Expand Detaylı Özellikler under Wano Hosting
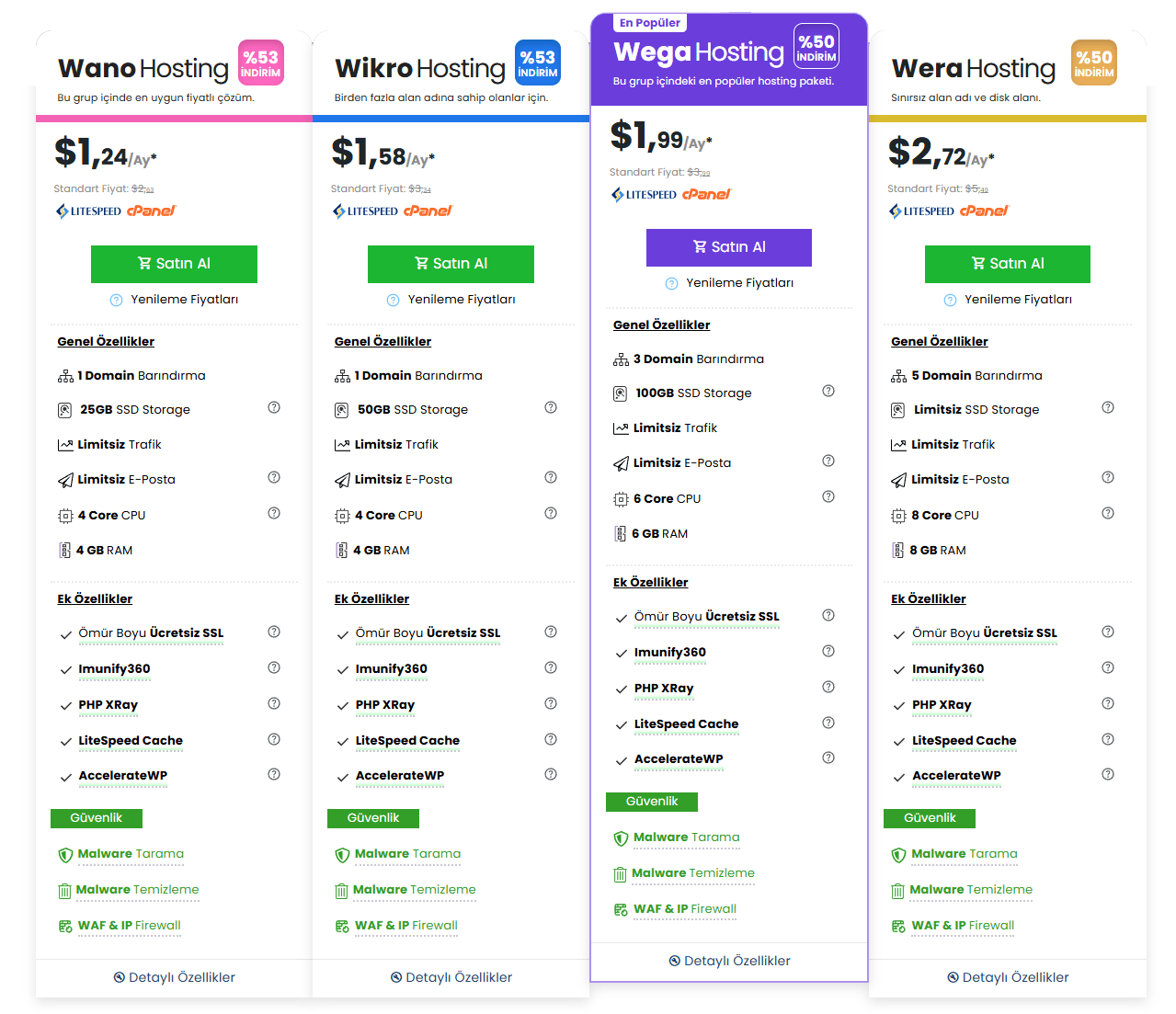The width and height of the screenshot is (1176, 1014). [x=175, y=977]
